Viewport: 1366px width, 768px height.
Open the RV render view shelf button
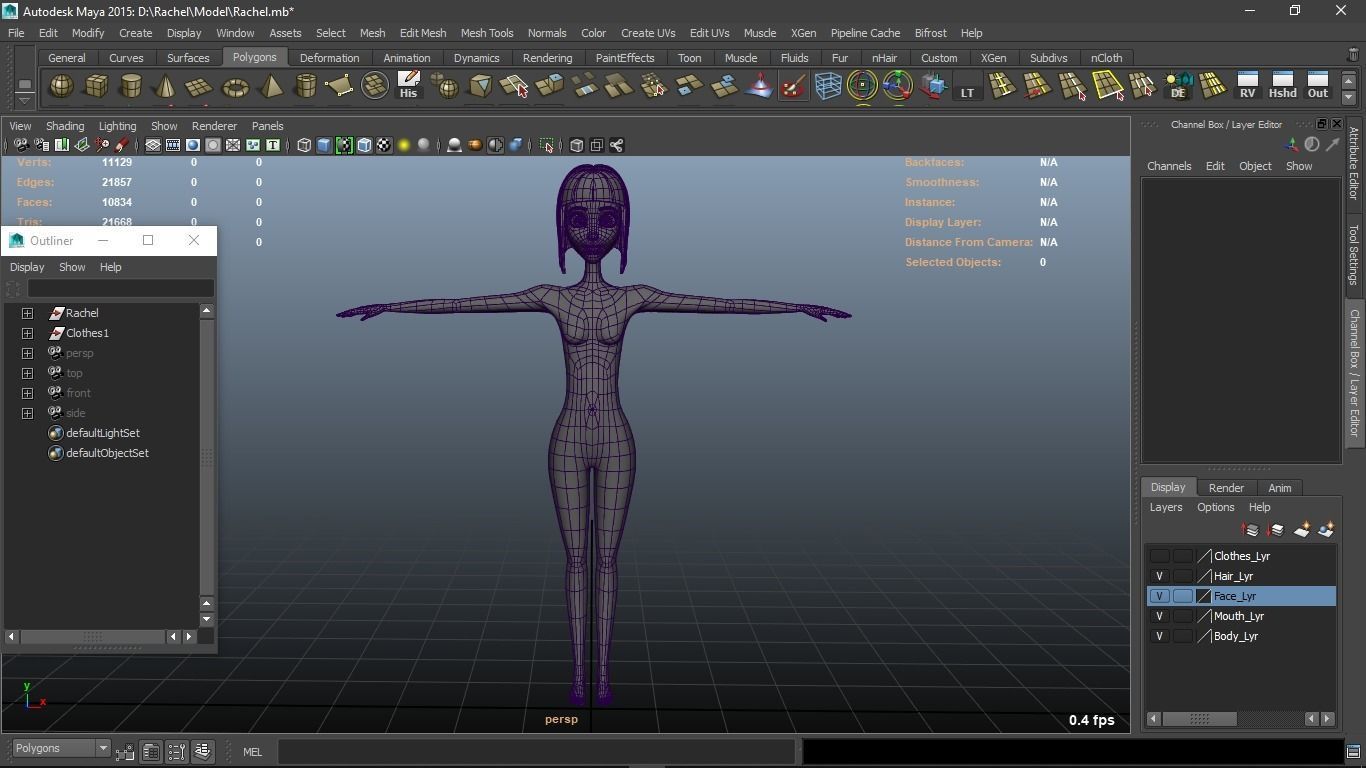1247,86
